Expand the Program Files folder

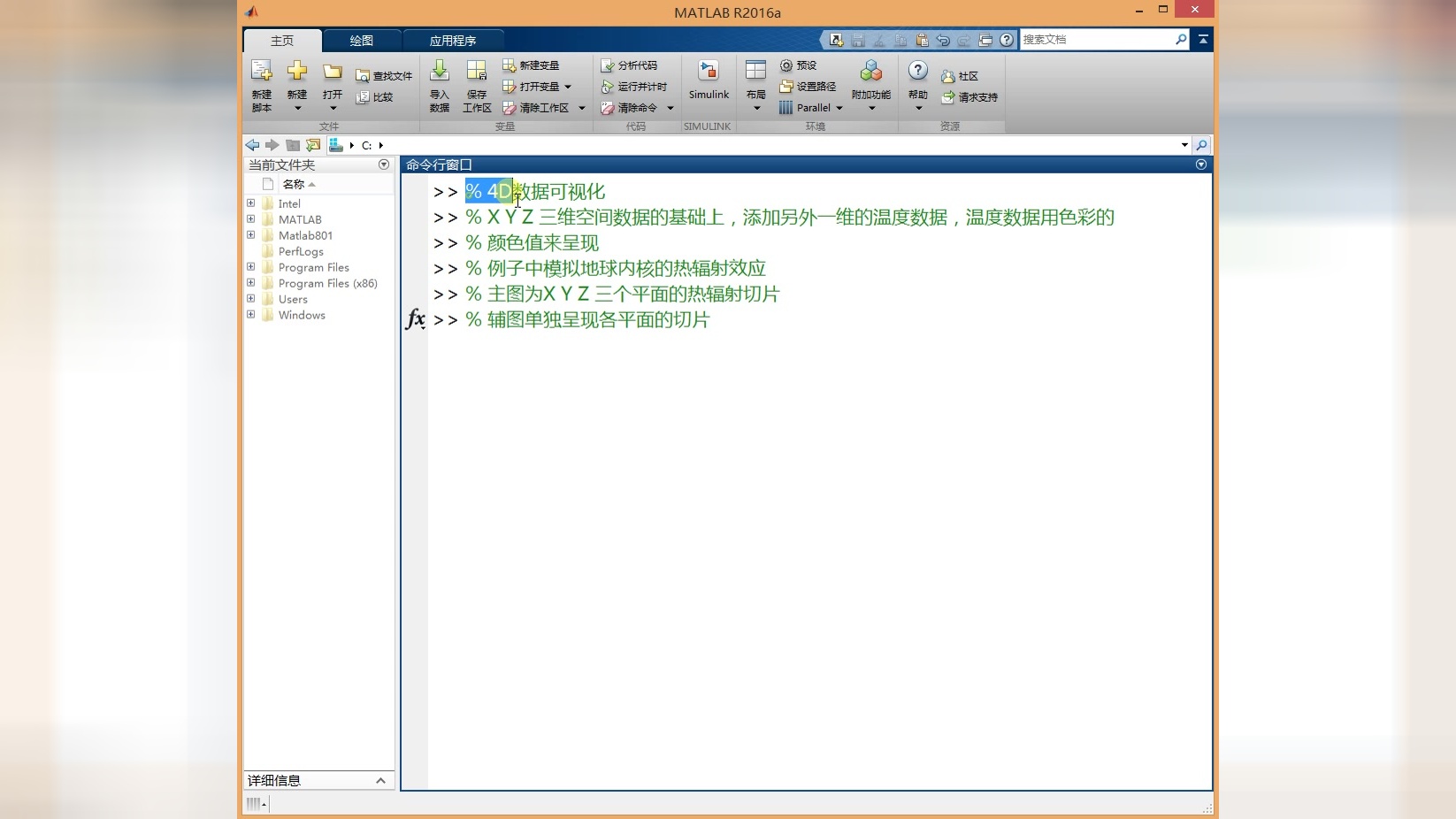coord(250,267)
